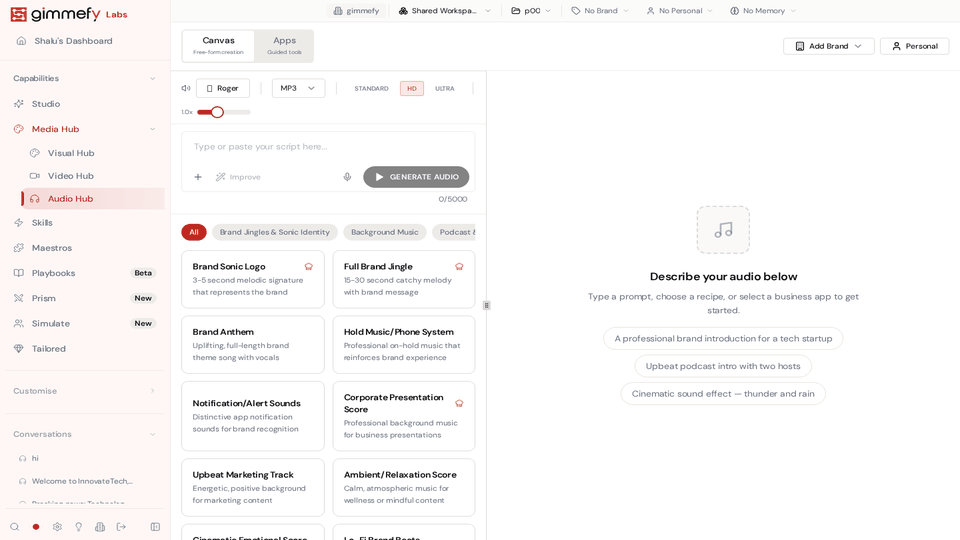The width and height of the screenshot is (960, 540).
Task: Select the All category filter chip
Action: click(x=194, y=232)
